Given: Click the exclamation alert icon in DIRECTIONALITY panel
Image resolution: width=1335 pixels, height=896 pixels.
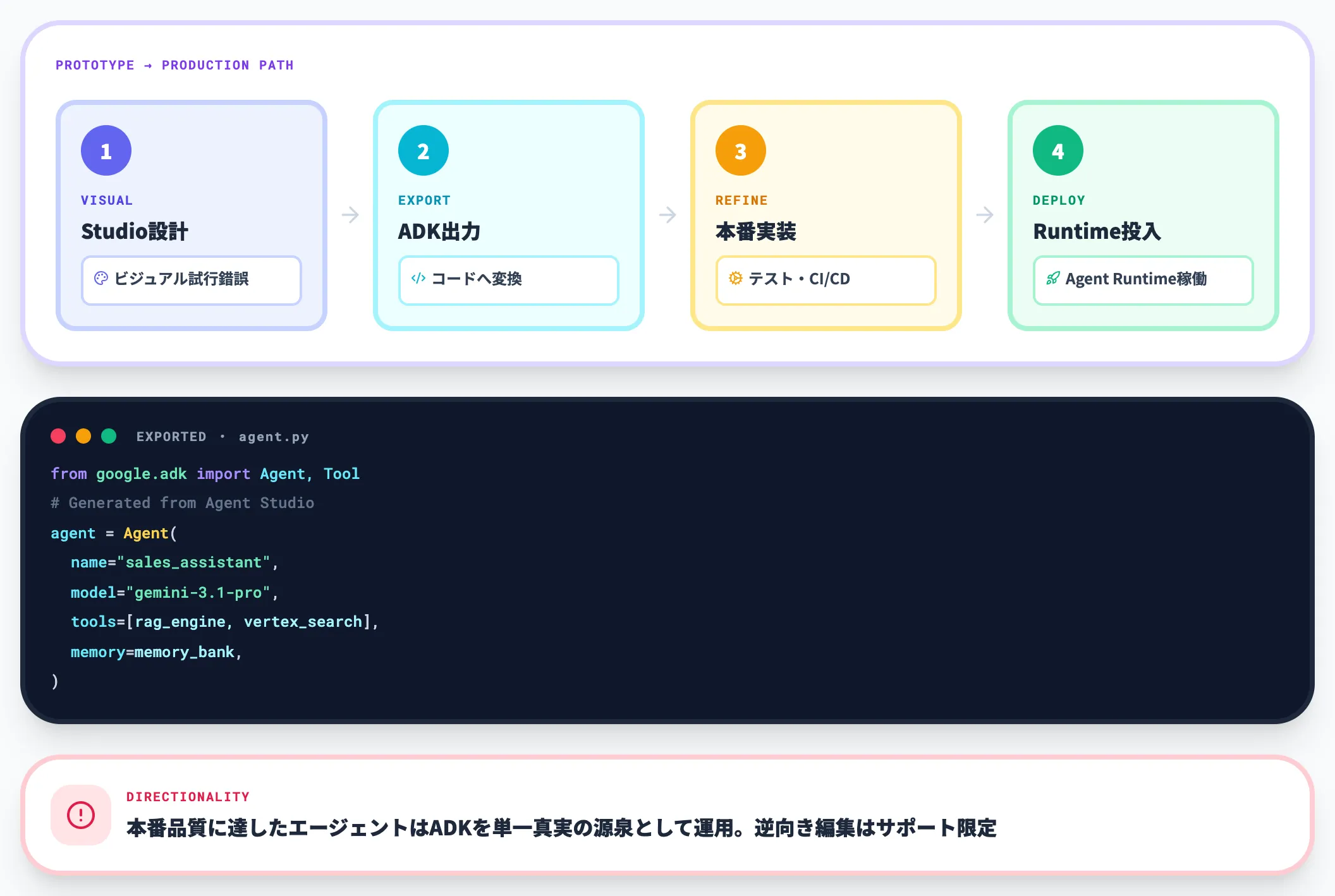Looking at the screenshot, I should tap(80, 816).
